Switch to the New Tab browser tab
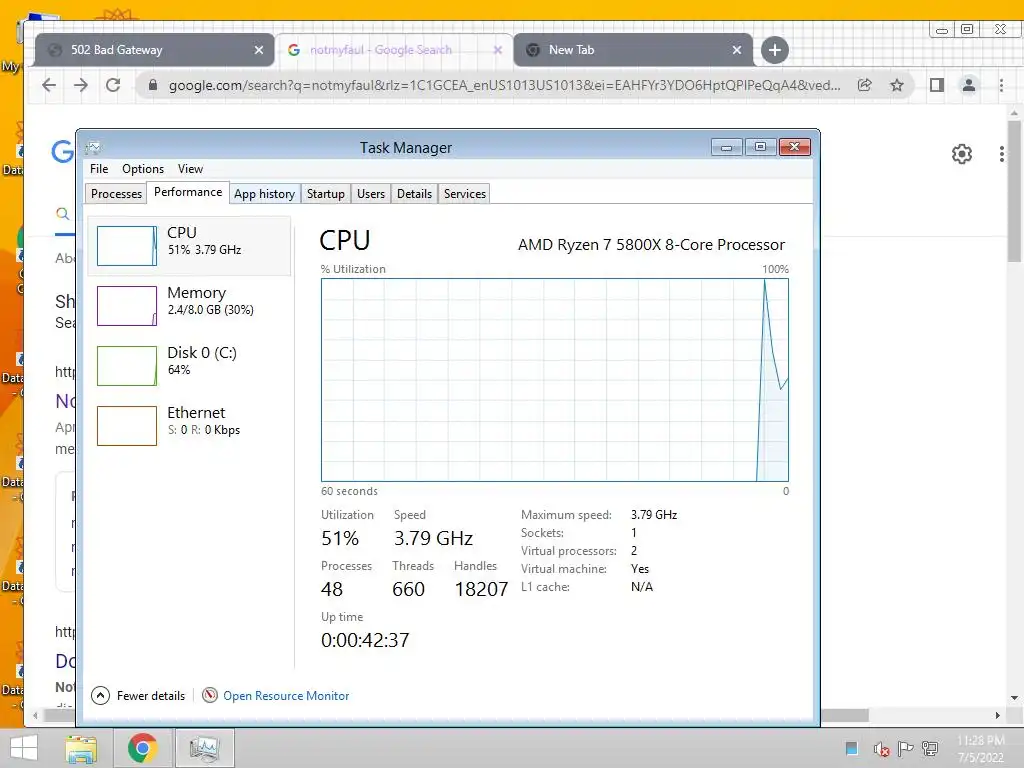This screenshot has height=768, width=1024. coord(632,50)
